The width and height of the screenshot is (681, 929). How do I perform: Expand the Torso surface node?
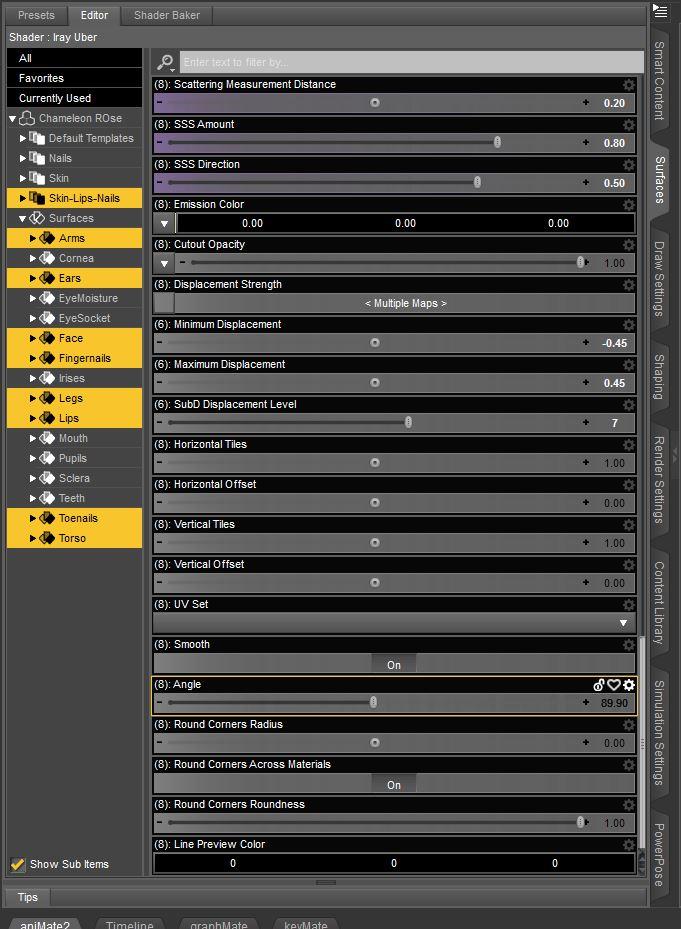point(33,538)
